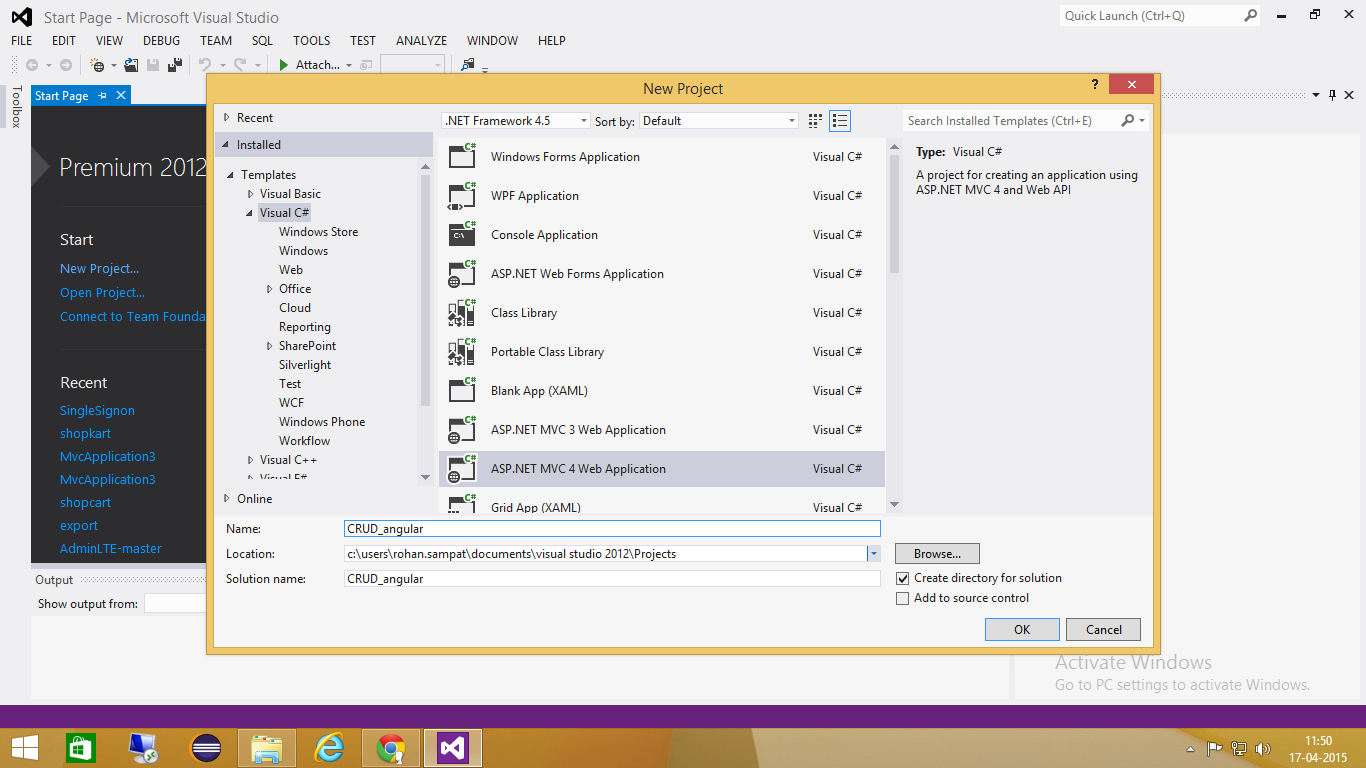Switch template view to small icons
The height and width of the screenshot is (768, 1366).
pos(815,121)
